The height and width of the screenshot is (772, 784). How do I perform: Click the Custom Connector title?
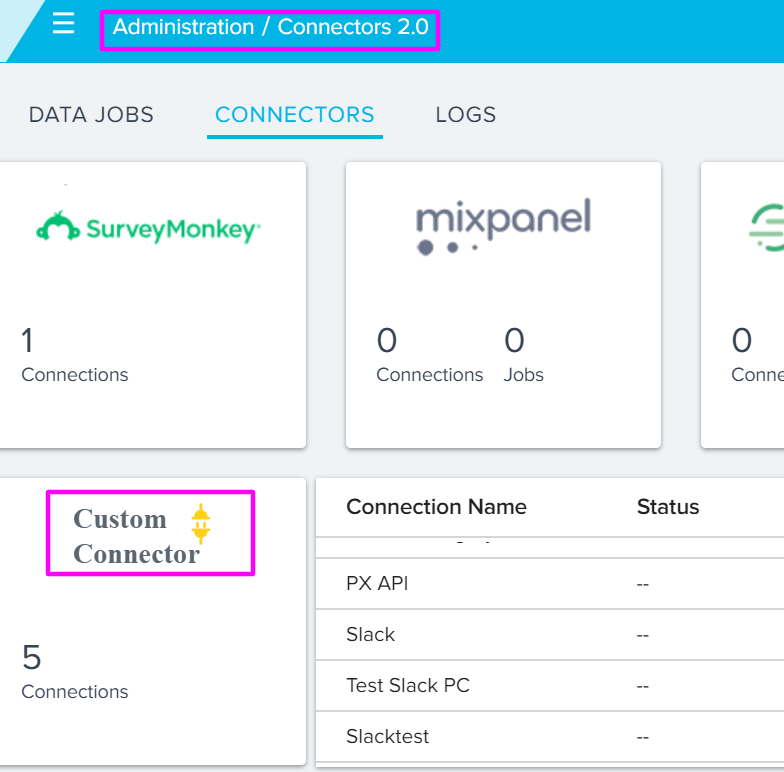(x=135, y=536)
